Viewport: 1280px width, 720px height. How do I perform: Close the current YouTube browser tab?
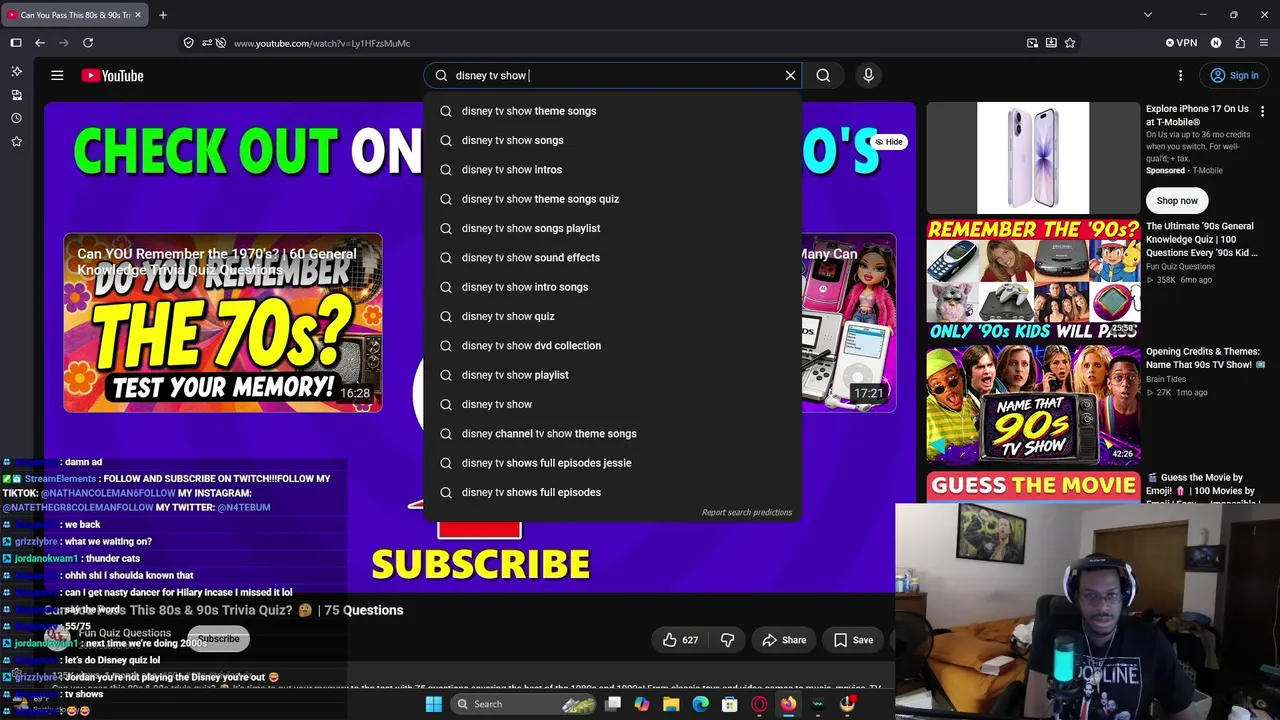point(138,15)
